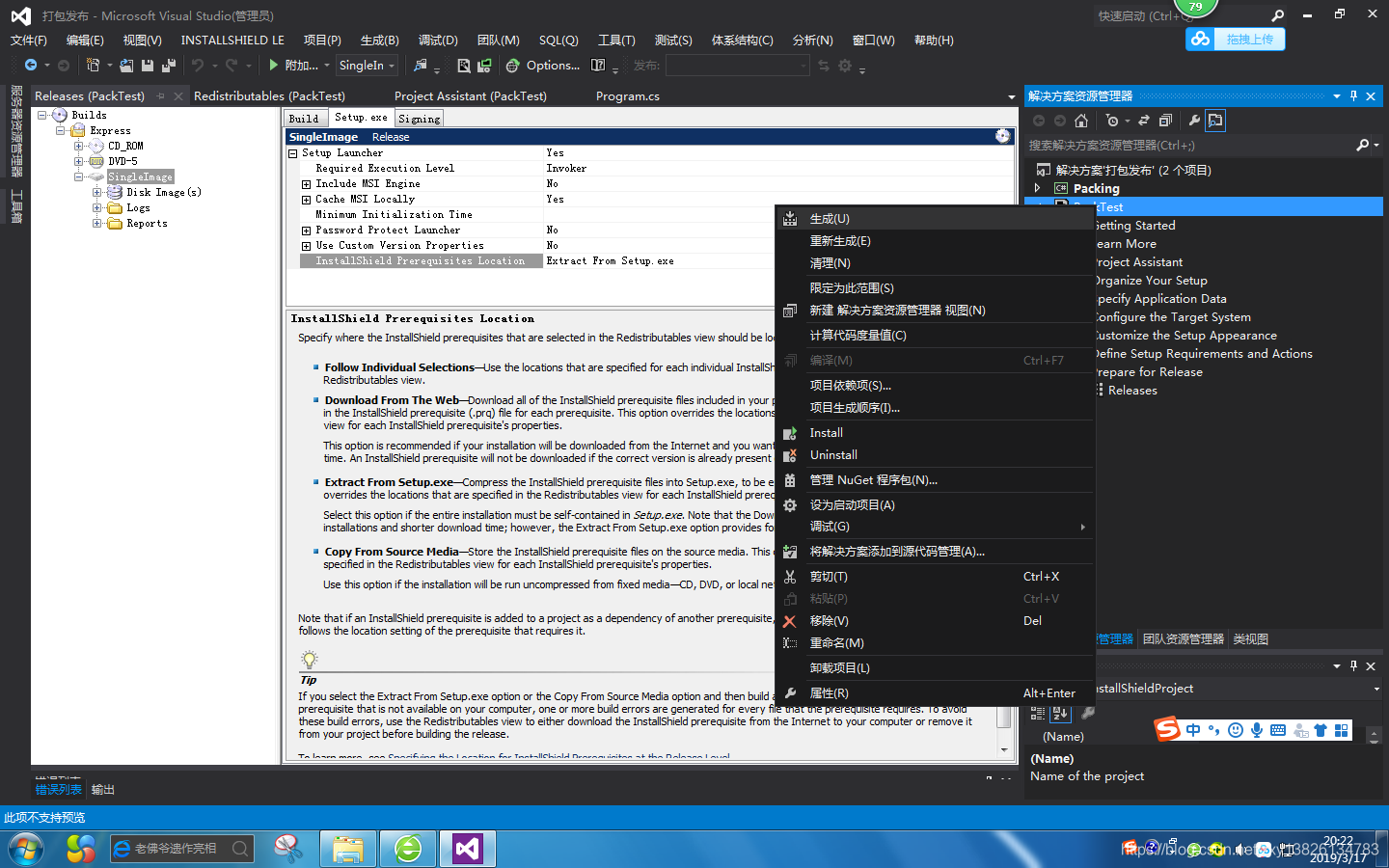Screen dimensions: 1389x868
Task: Open the 错误列表 bottom tab
Action: (59, 790)
